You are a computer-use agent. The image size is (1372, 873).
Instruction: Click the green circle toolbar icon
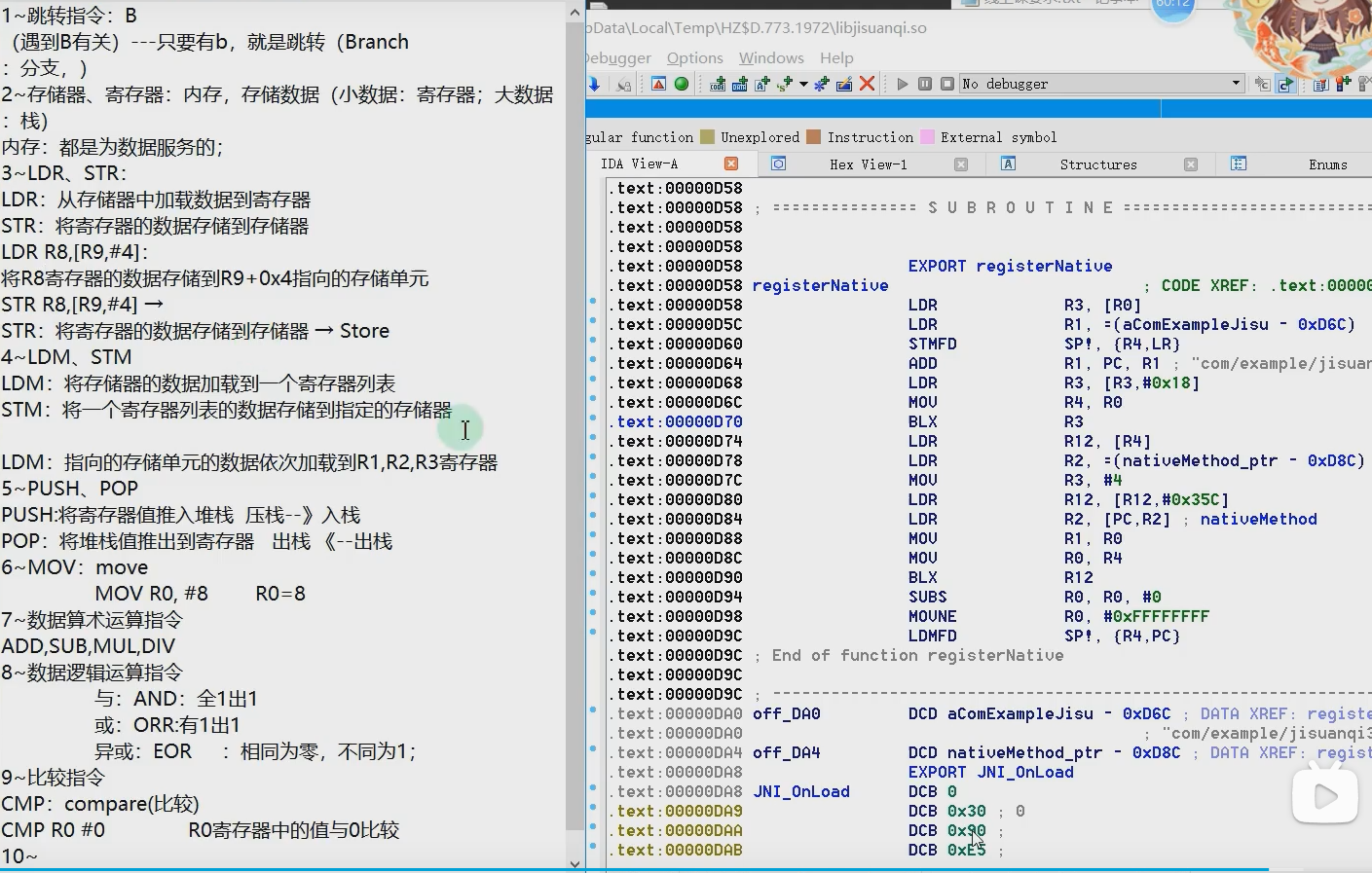tap(682, 84)
